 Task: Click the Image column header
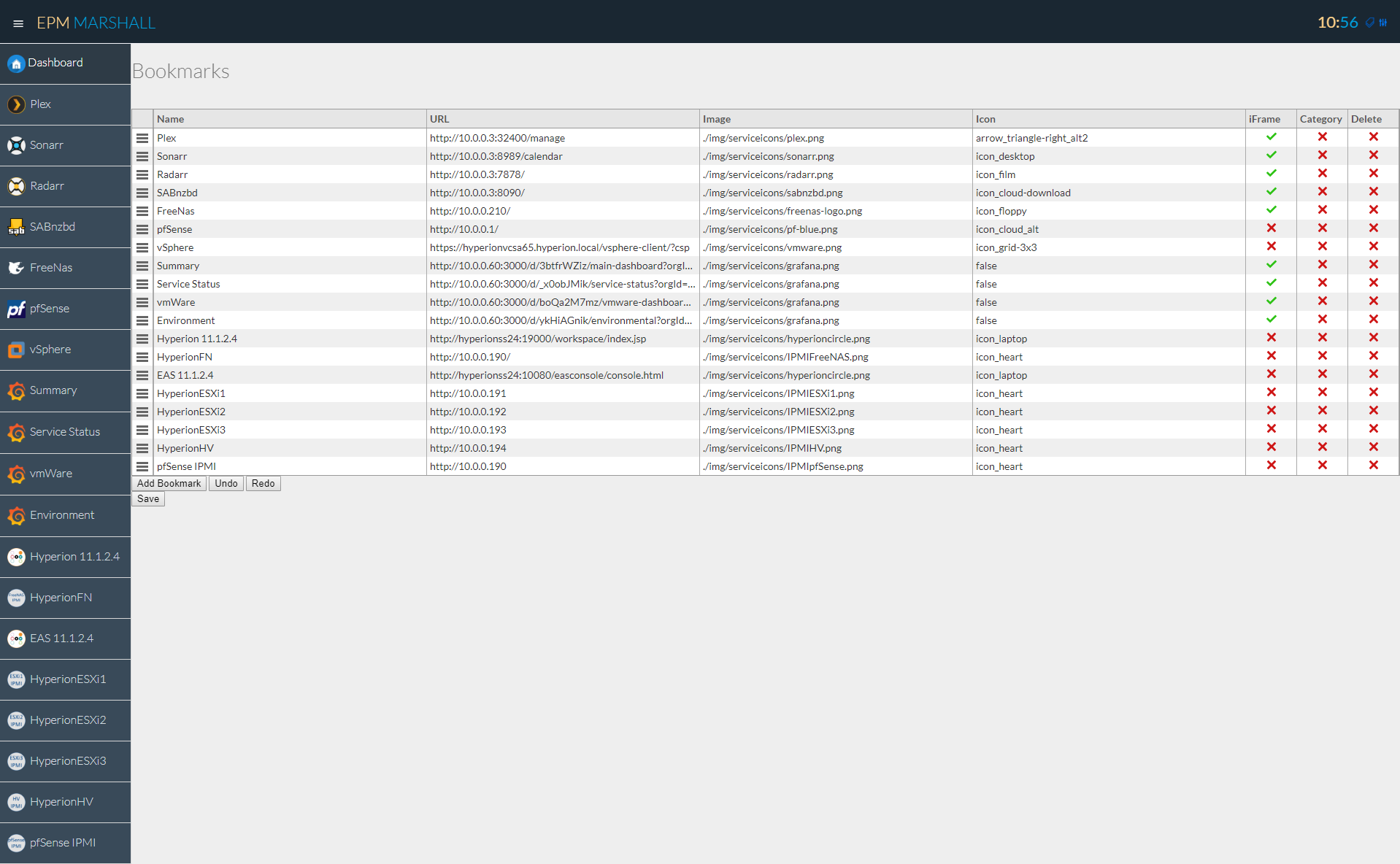click(836, 119)
